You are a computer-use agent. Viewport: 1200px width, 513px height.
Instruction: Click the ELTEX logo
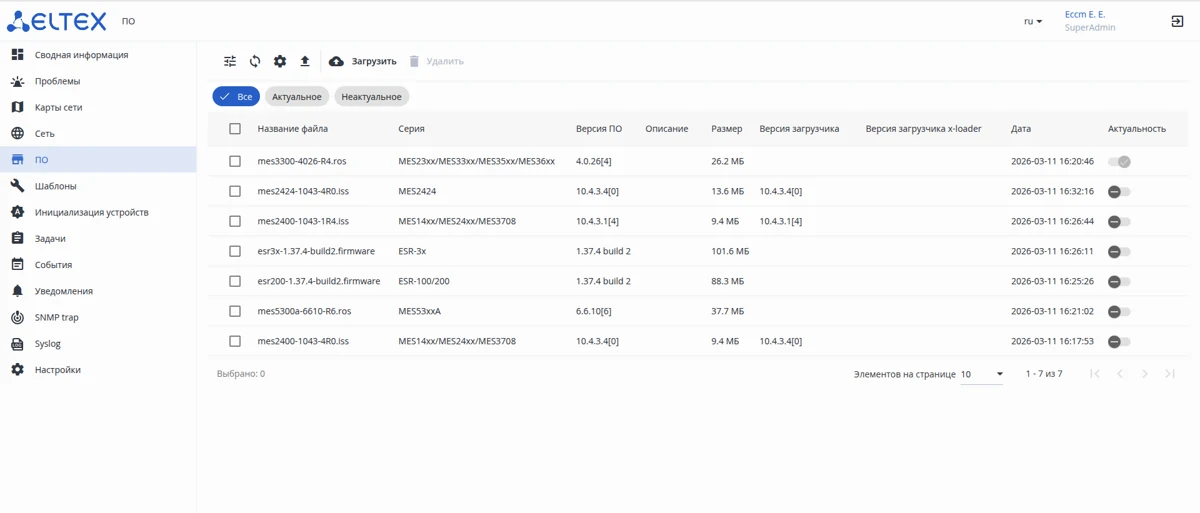click(x=56, y=20)
